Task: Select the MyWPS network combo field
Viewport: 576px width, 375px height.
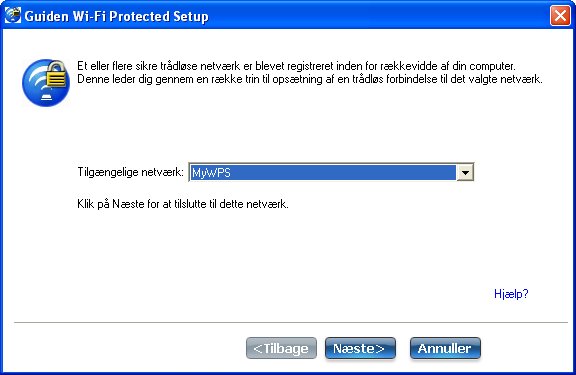Action: click(331, 172)
